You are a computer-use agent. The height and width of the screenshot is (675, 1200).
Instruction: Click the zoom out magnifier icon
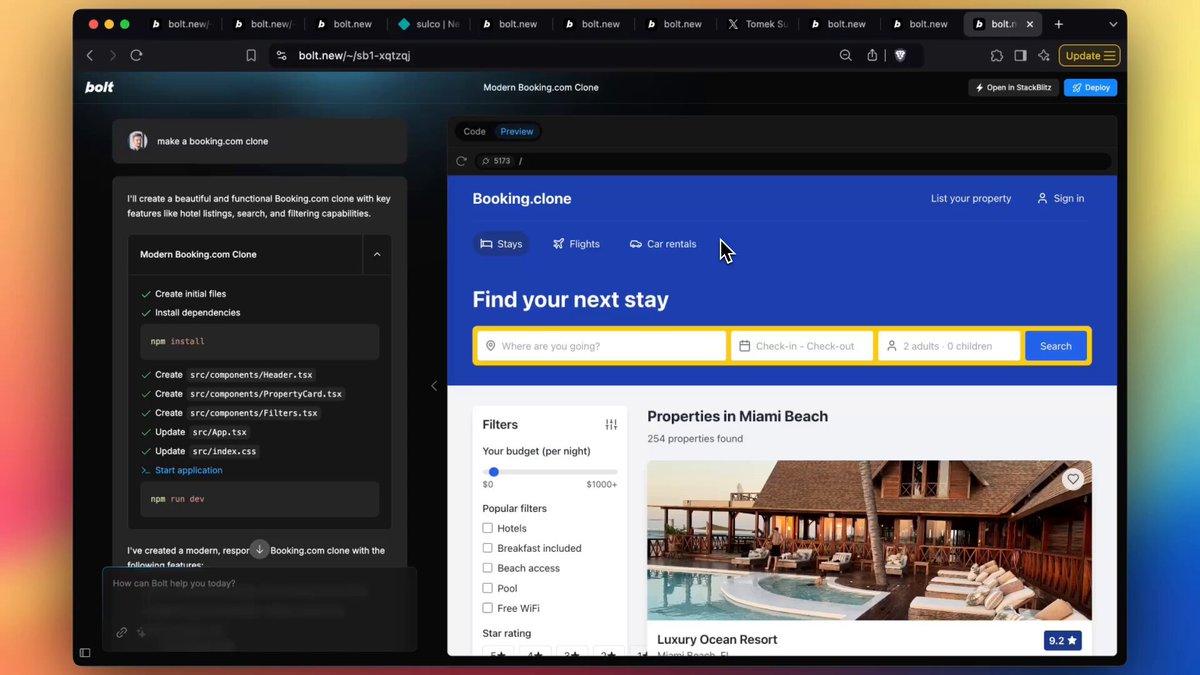click(x=846, y=56)
